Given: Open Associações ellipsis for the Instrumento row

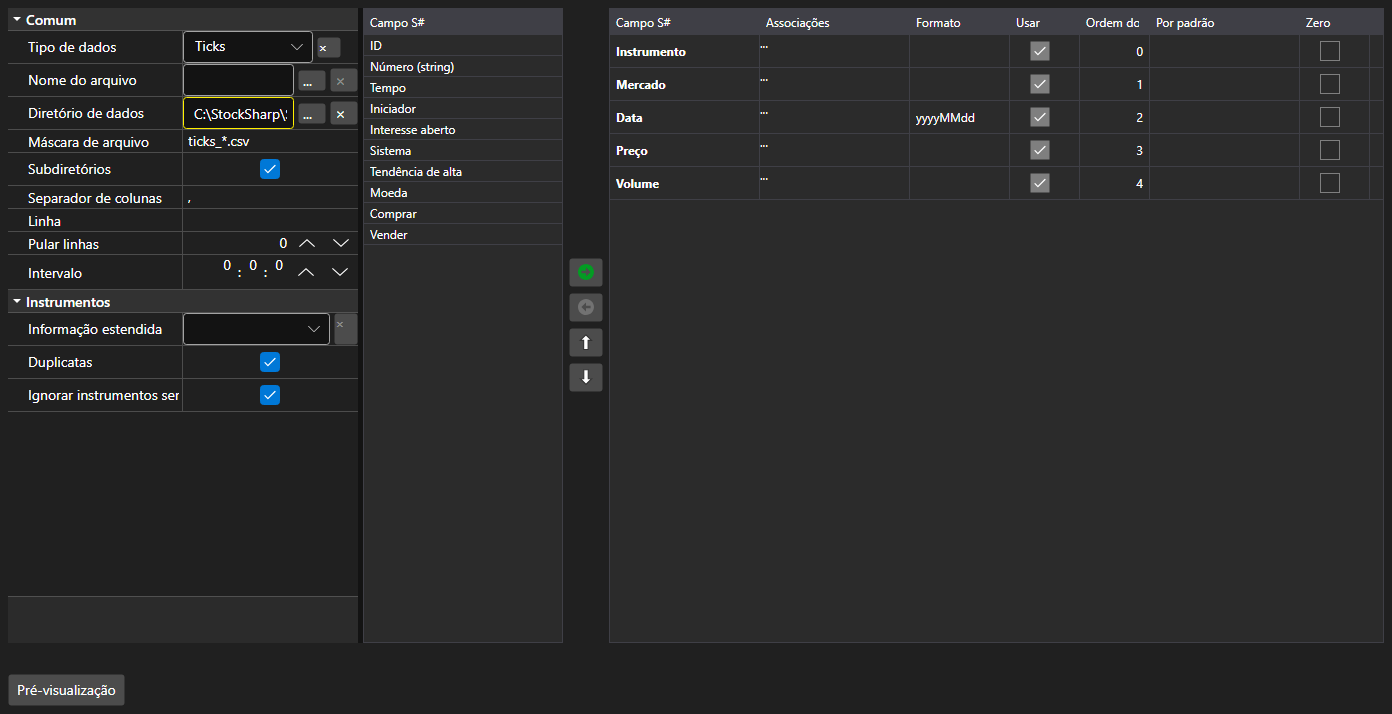Looking at the screenshot, I should pos(764,45).
